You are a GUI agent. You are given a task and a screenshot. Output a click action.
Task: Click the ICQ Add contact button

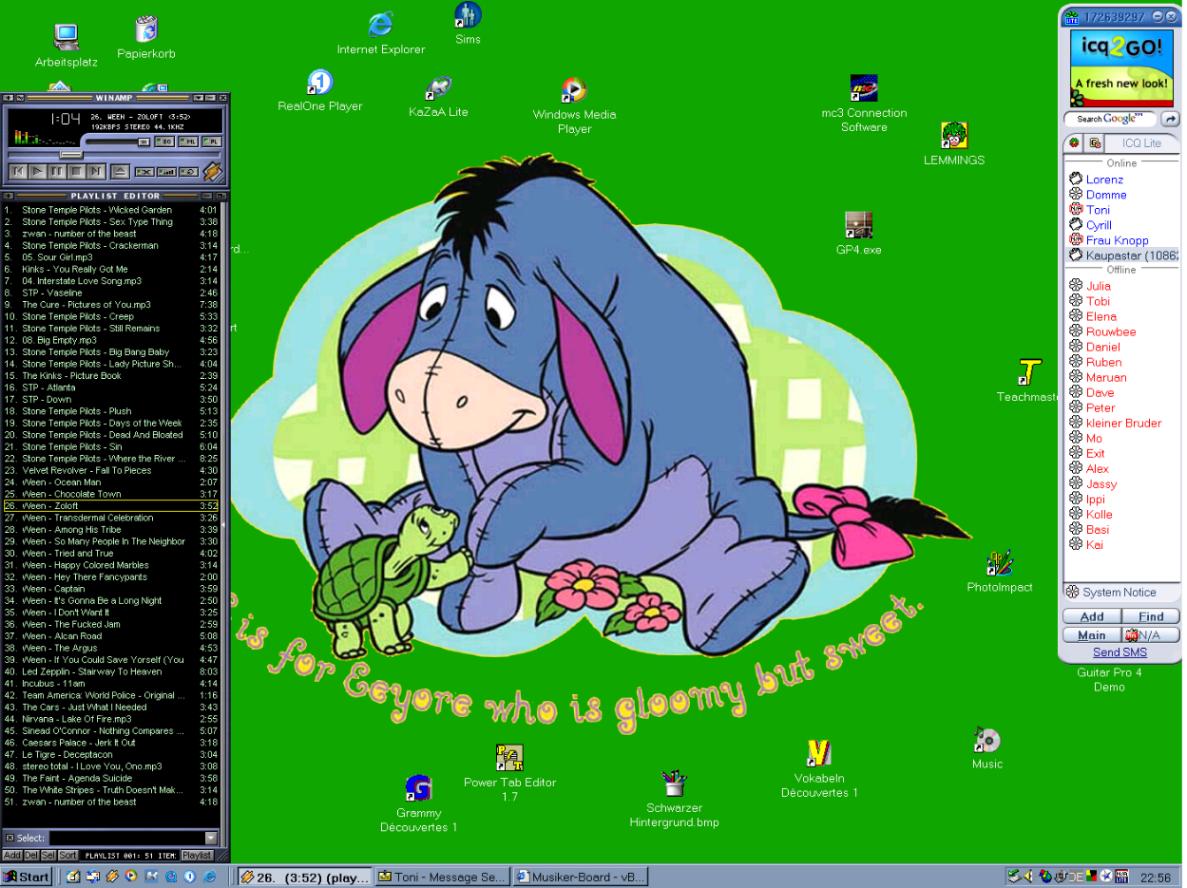point(1091,616)
